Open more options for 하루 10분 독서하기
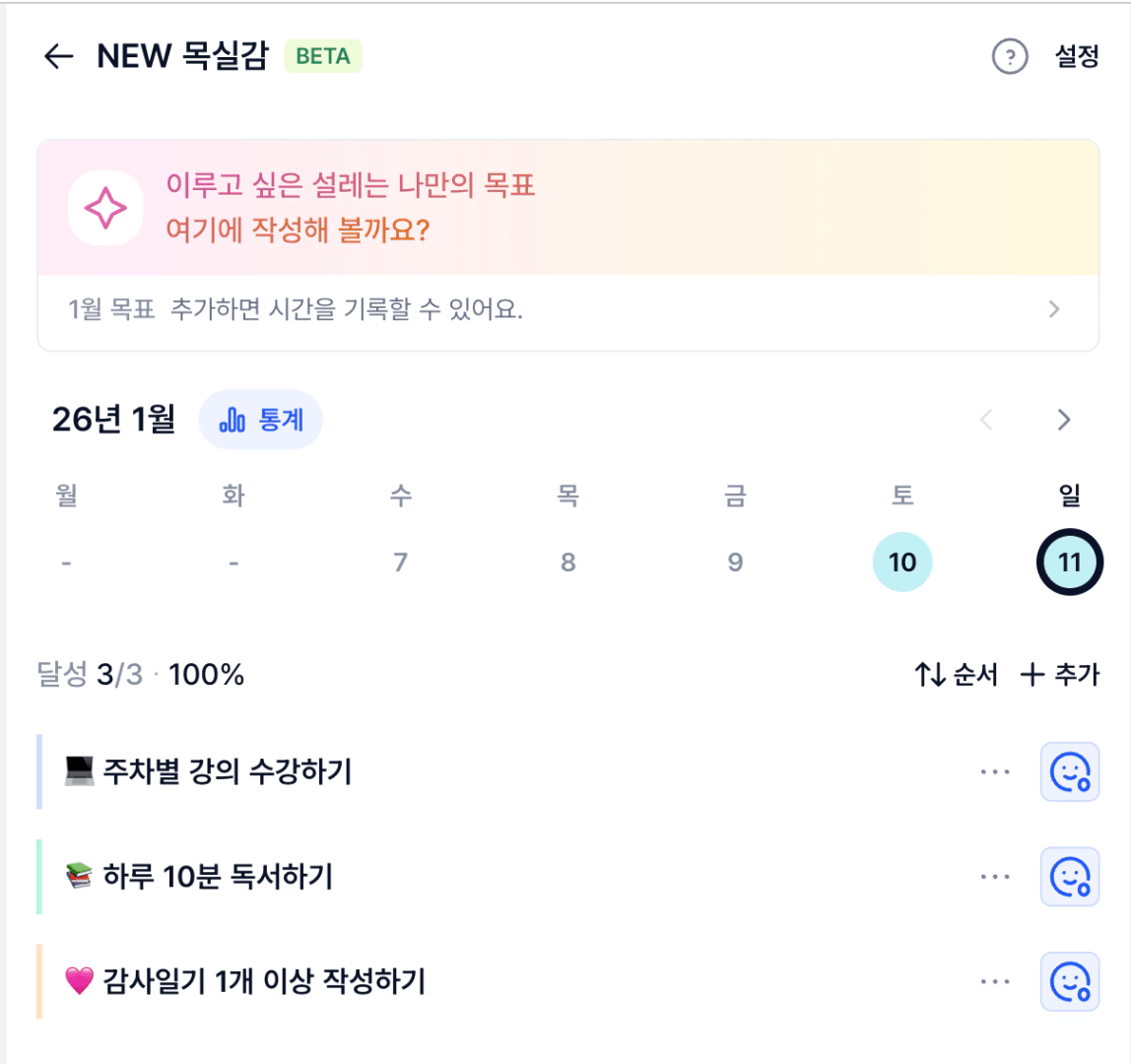1131x1064 pixels. click(995, 876)
